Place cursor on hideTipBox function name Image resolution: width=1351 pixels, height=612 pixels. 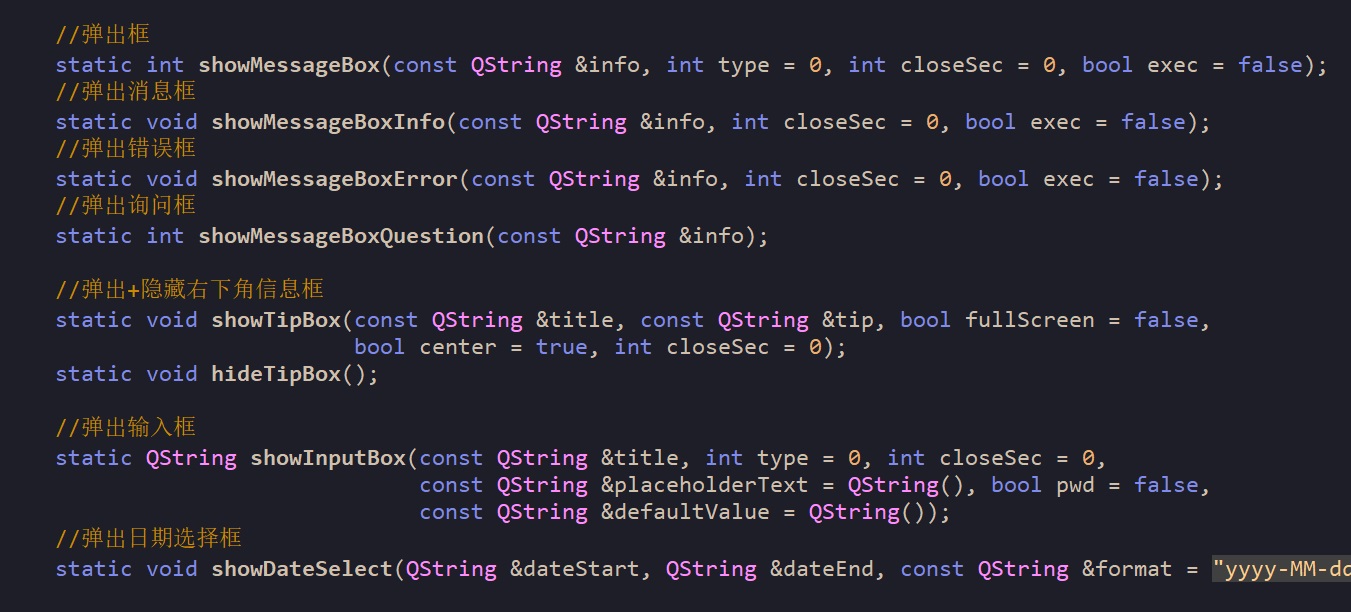coord(276,374)
